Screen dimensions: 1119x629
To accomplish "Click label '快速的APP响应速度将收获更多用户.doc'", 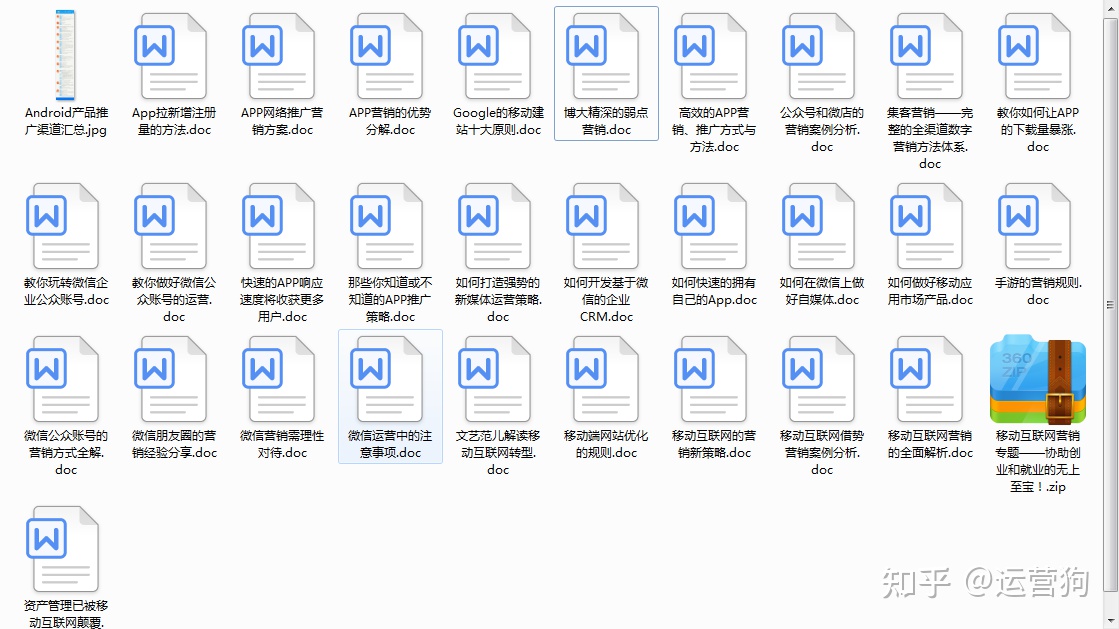I will coord(282,300).
